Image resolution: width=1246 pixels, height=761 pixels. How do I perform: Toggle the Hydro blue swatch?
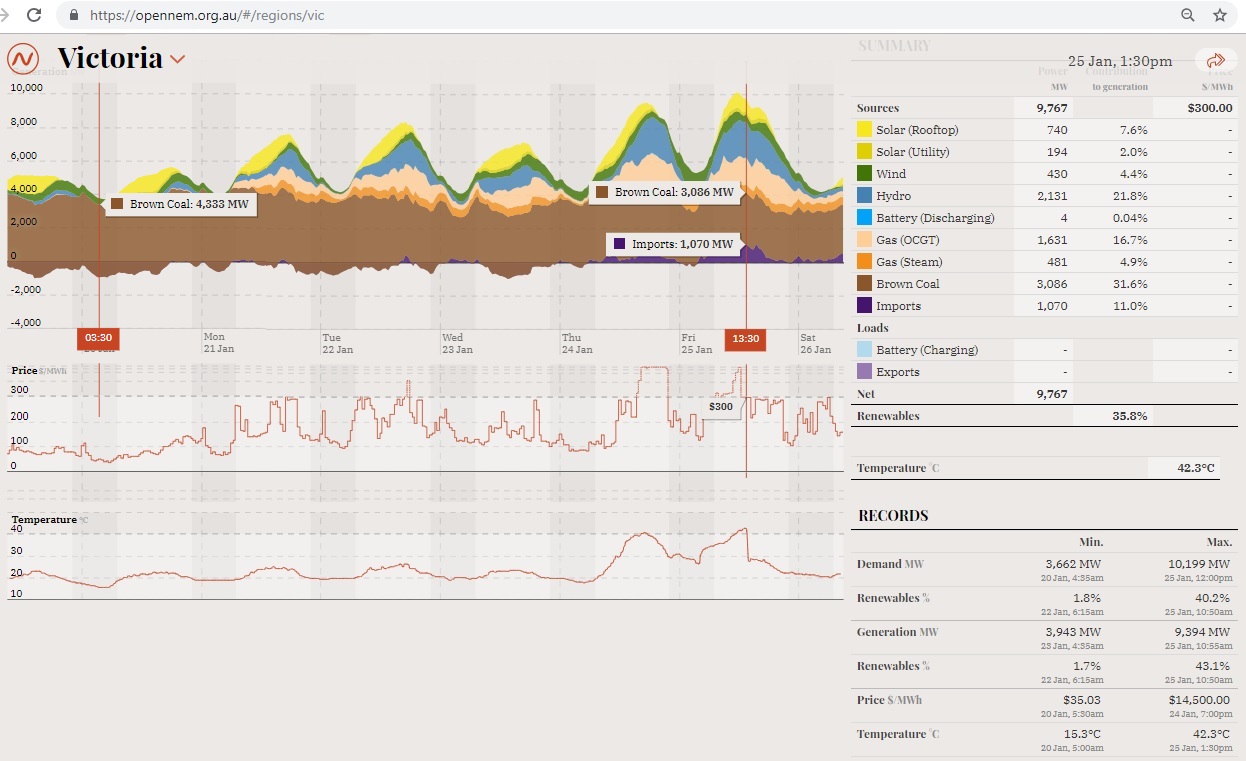(864, 196)
